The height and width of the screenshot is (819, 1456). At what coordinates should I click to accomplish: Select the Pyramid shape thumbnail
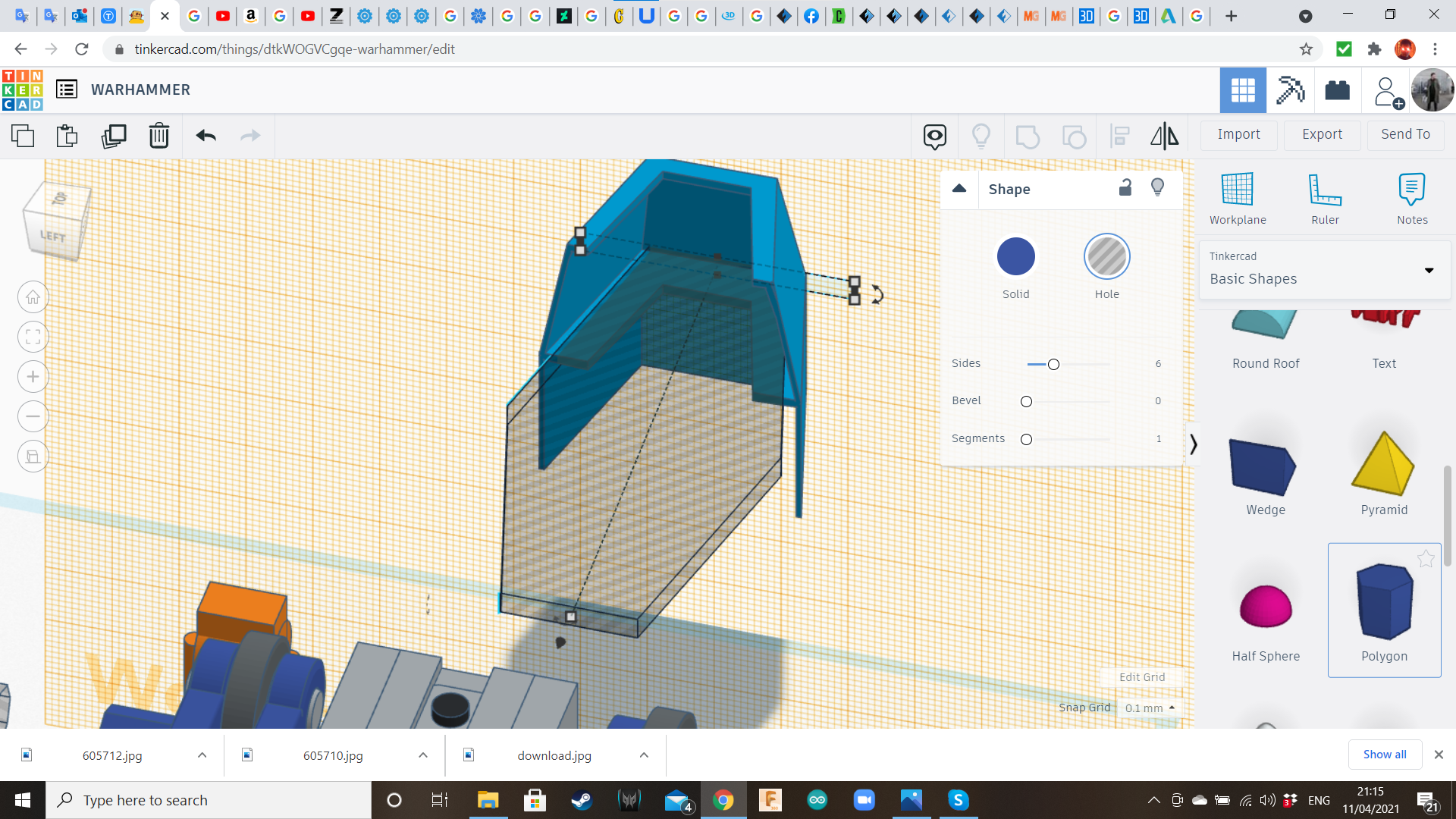pyautogui.click(x=1383, y=464)
